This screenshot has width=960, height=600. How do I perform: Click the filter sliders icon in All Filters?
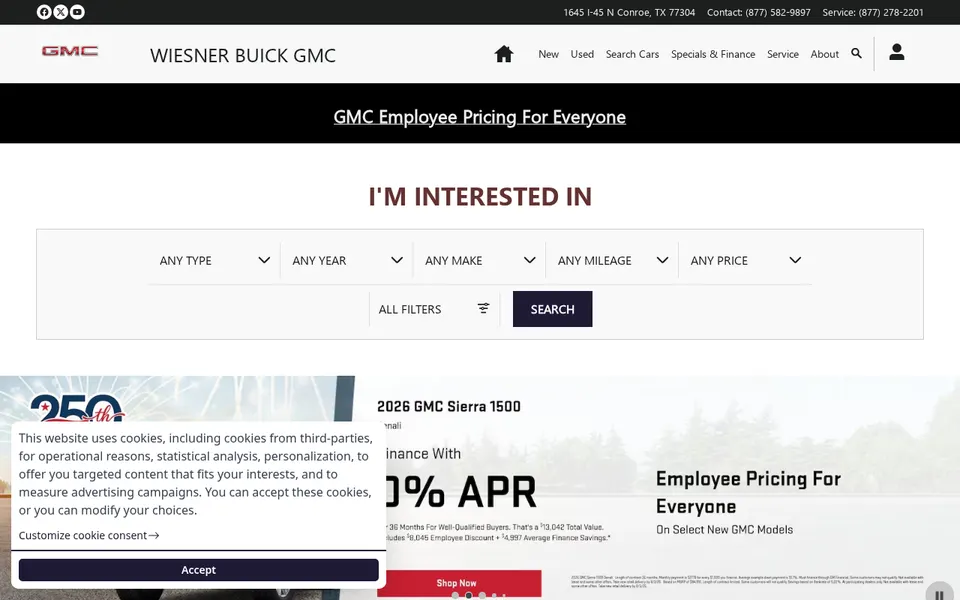tap(483, 309)
